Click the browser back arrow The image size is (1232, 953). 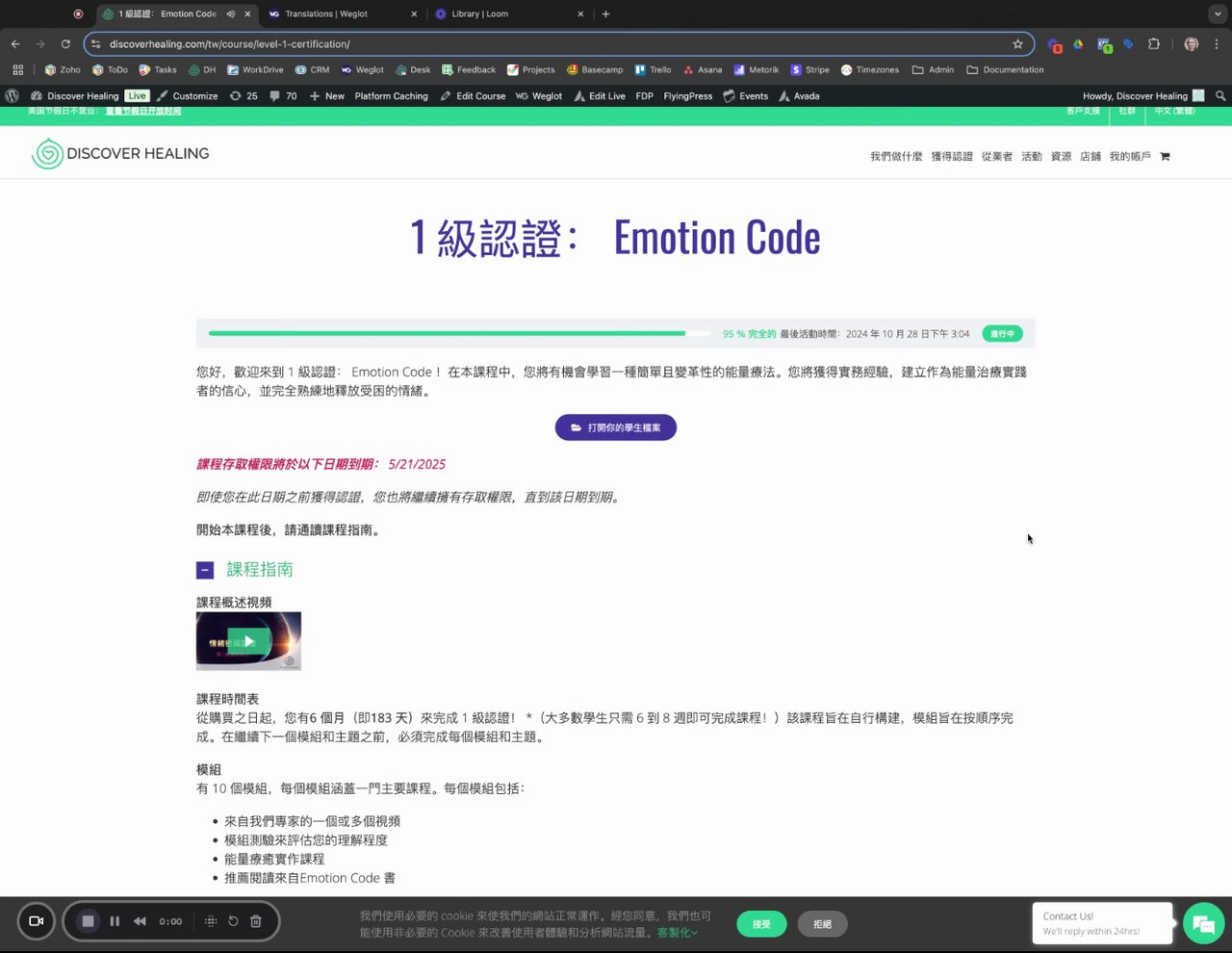pyautogui.click(x=15, y=44)
